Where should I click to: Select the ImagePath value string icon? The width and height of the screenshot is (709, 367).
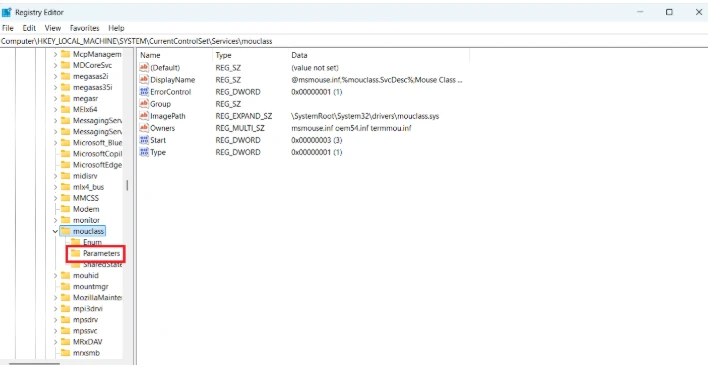pos(144,116)
